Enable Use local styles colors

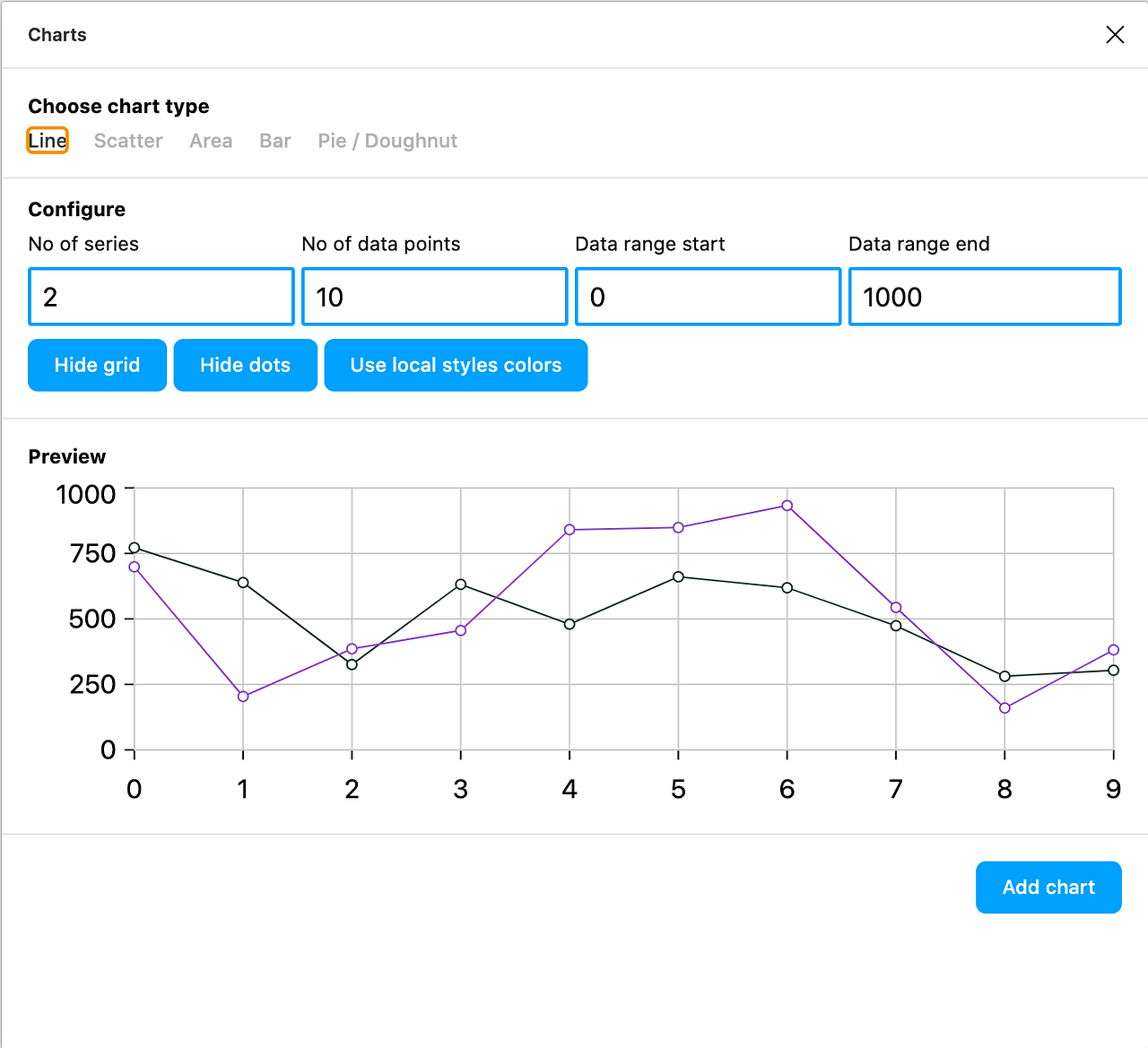pos(455,365)
